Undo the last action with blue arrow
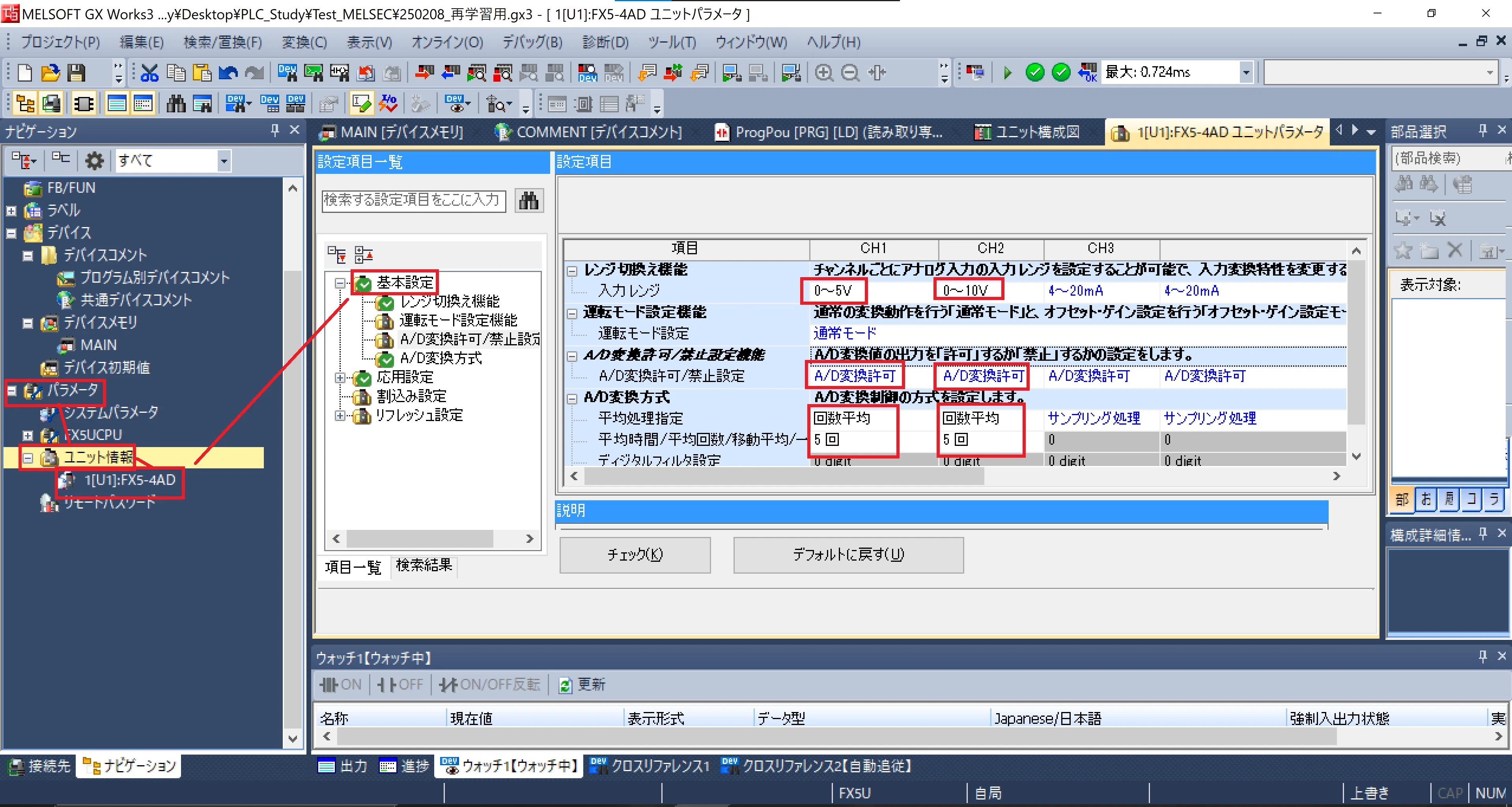Viewport: 1512px width, 807px height. tap(228, 73)
